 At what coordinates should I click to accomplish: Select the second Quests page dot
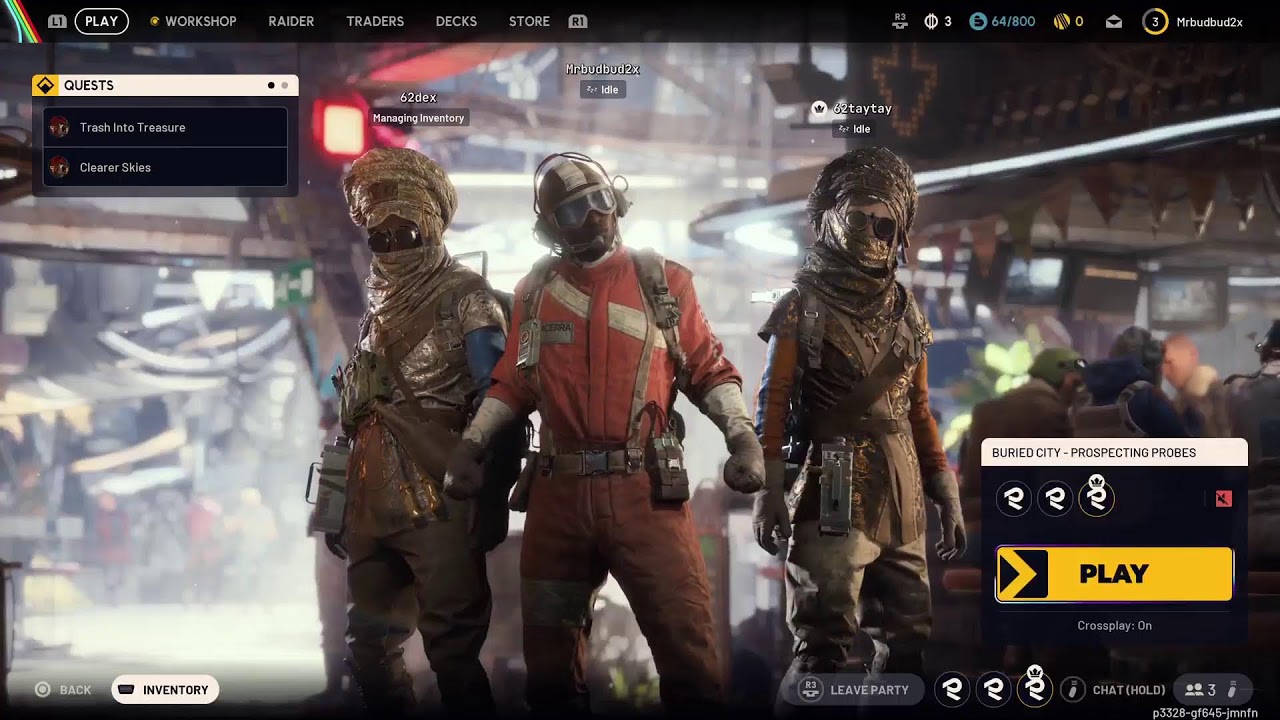tap(284, 86)
